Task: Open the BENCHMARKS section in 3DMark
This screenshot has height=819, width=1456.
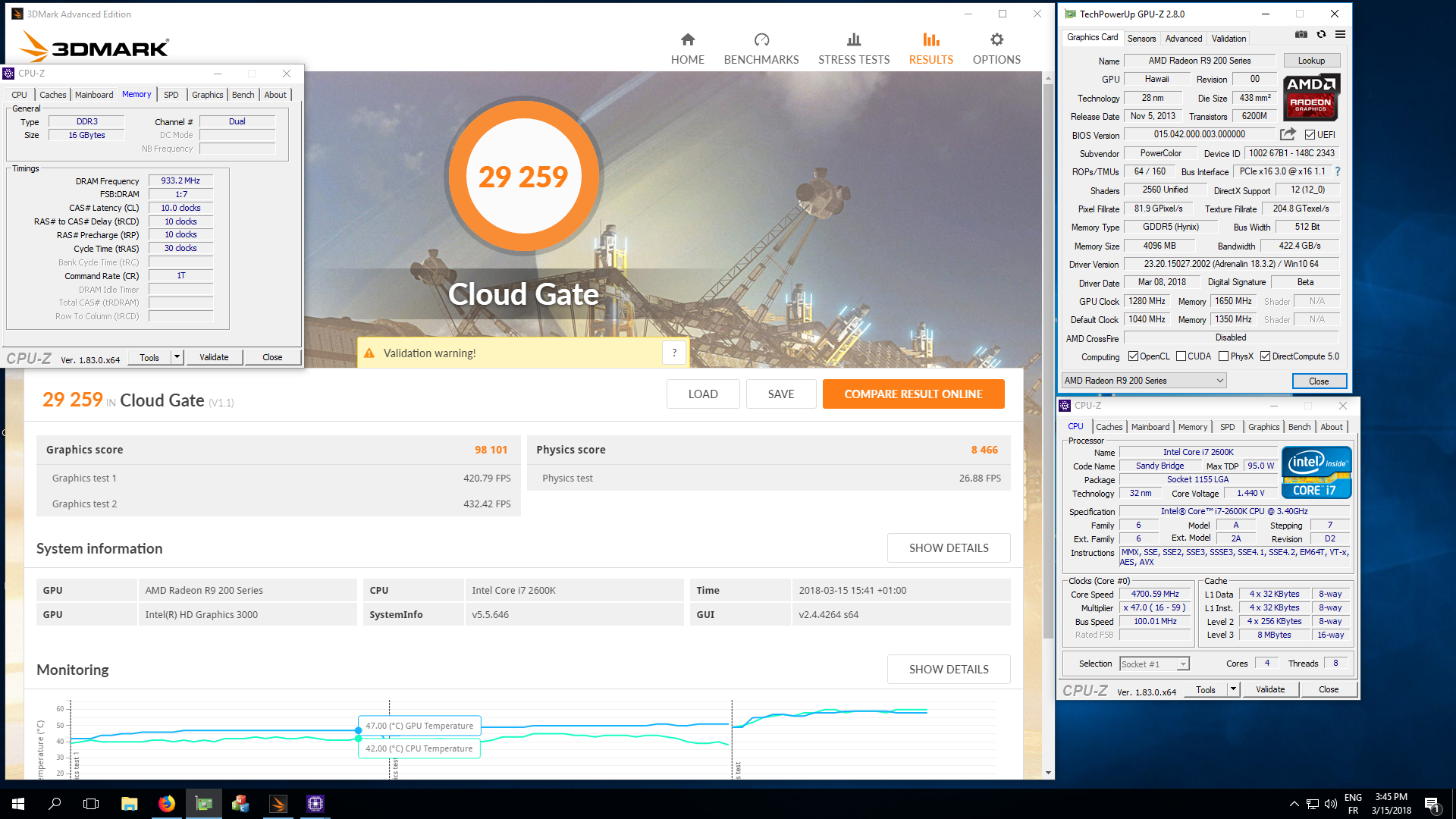Action: tap(761, 49)
